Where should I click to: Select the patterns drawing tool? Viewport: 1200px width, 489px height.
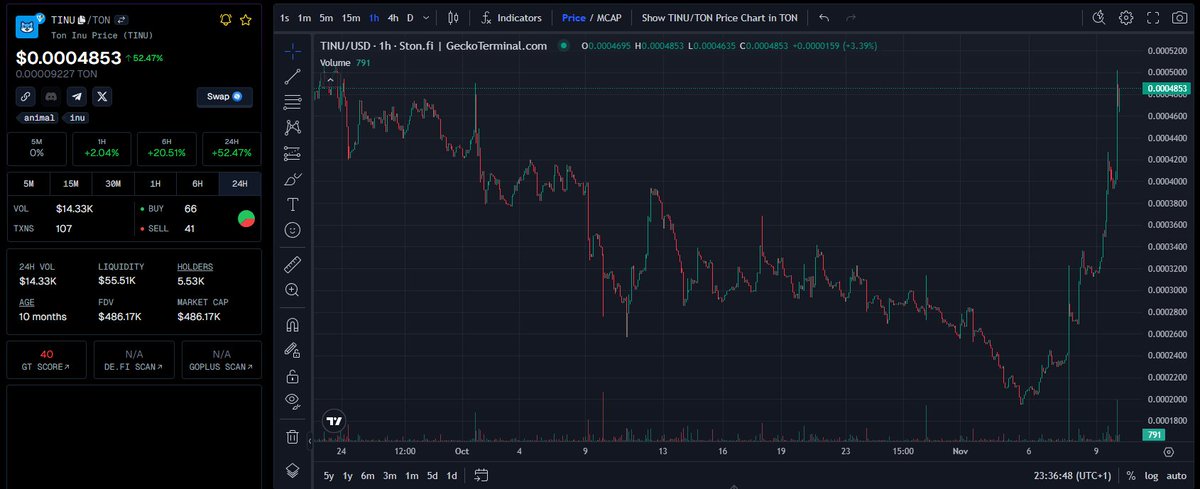coord(293,127)
